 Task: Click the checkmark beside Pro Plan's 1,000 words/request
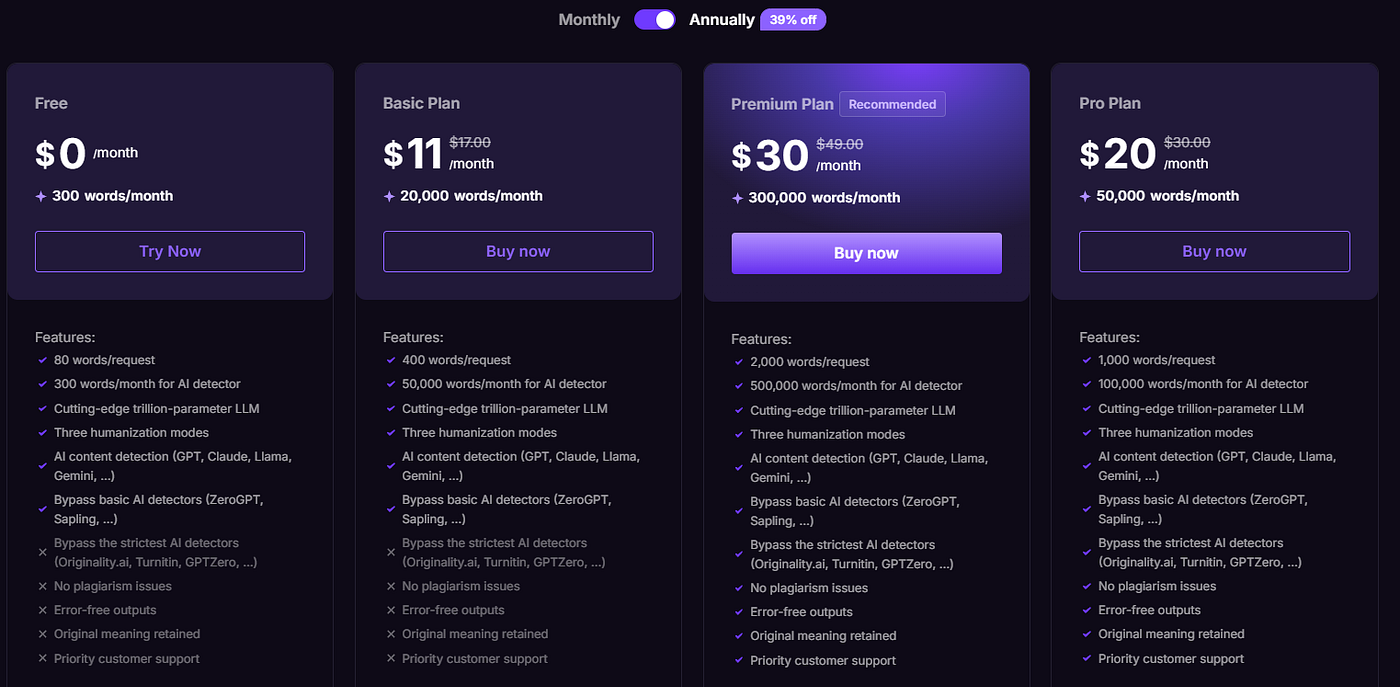click(x=1086, y=360)
